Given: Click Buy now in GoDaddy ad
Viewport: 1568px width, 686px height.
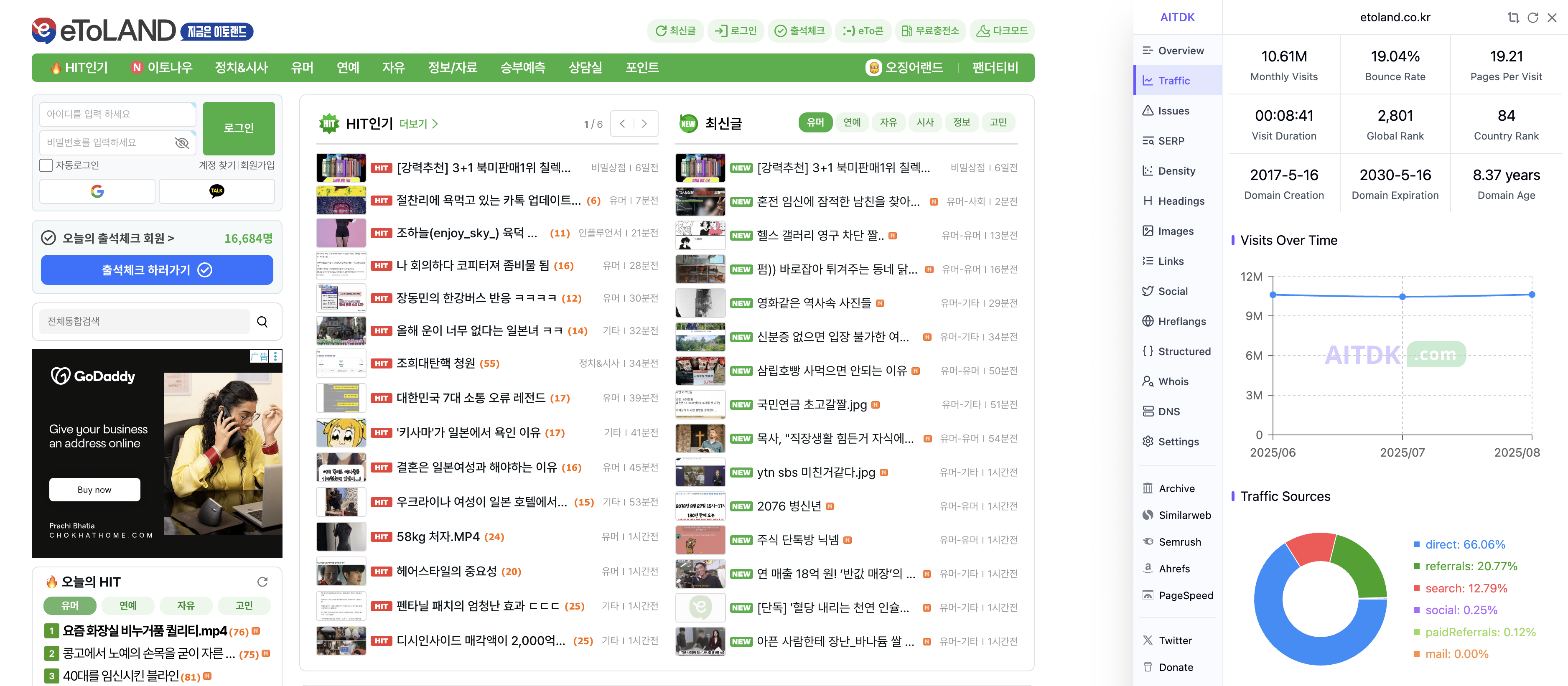Looking at the screenshot, I should tap(94, 489).
